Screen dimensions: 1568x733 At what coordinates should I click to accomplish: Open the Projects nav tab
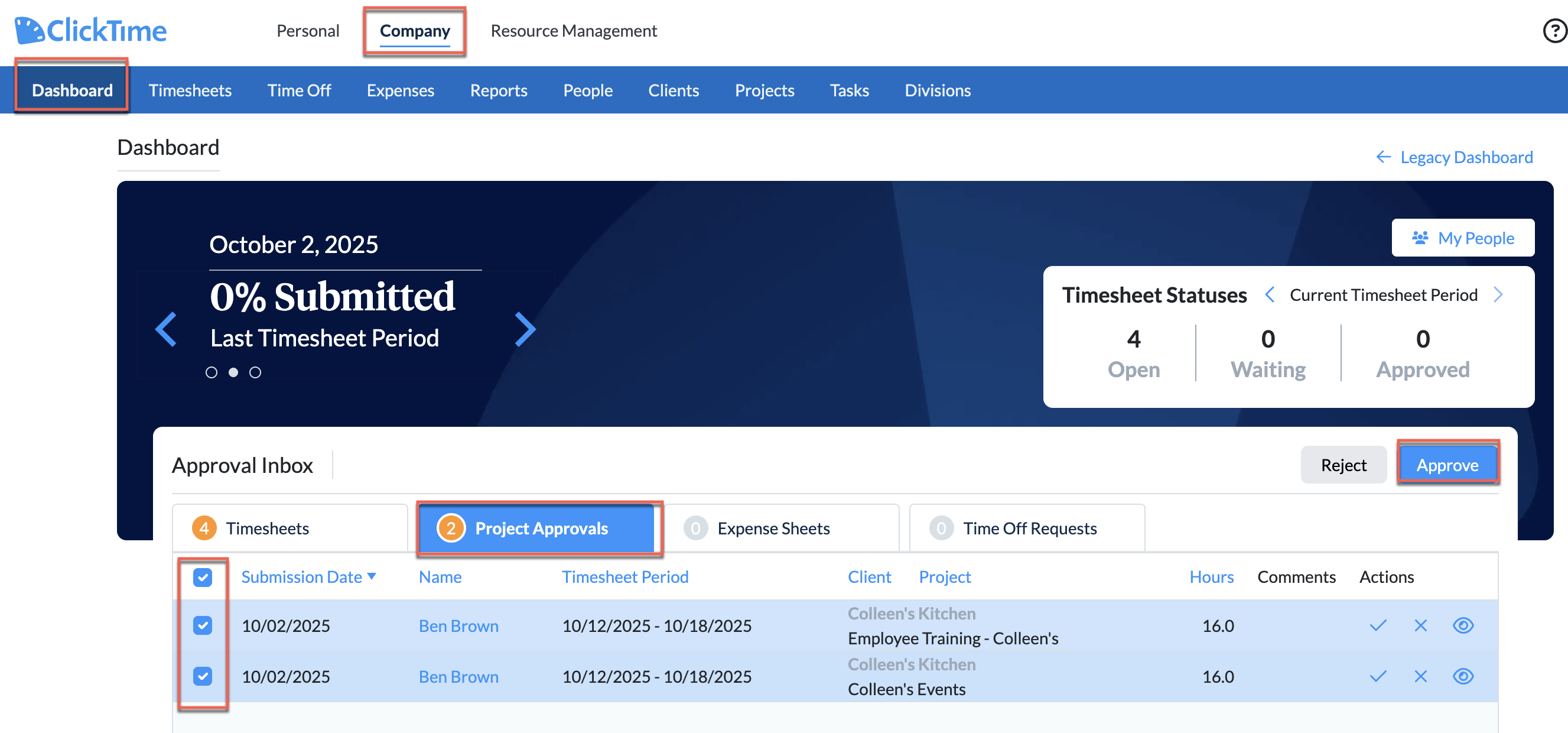click(765, 90)
